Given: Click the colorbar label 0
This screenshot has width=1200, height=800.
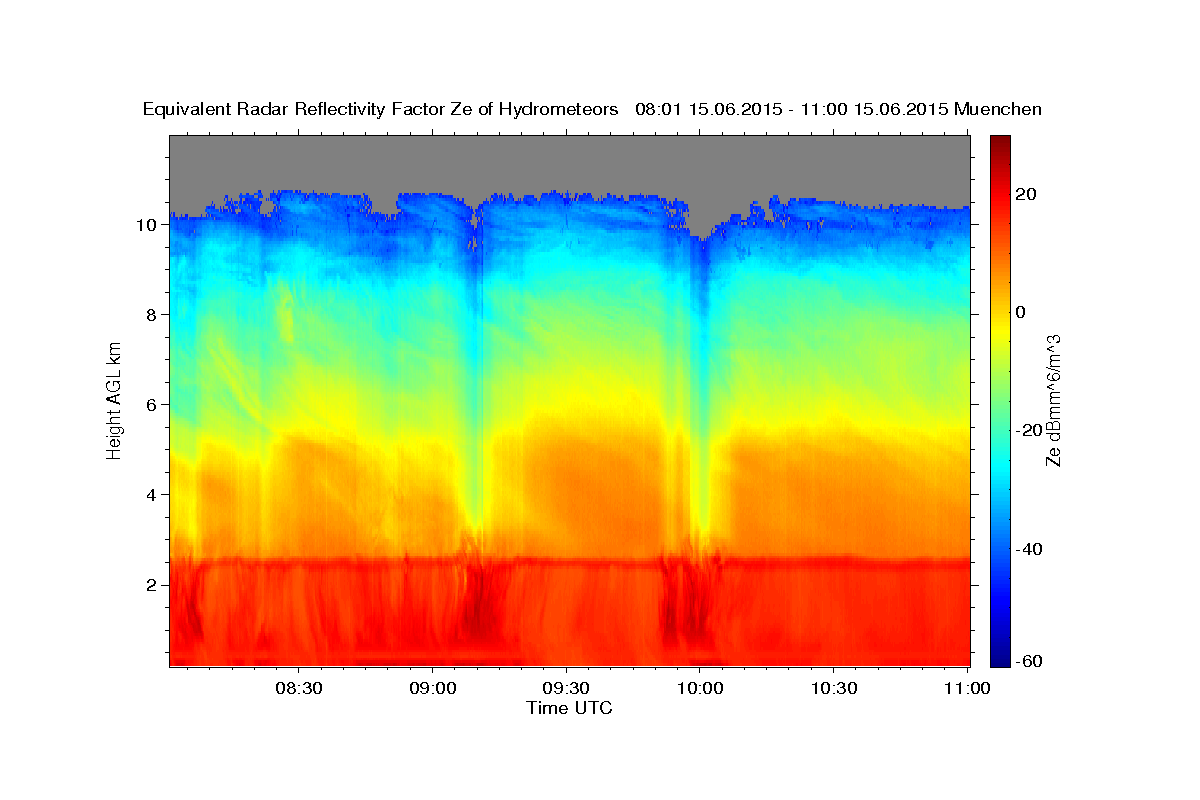Looking at the screenshot, I should click(1022, 312).
